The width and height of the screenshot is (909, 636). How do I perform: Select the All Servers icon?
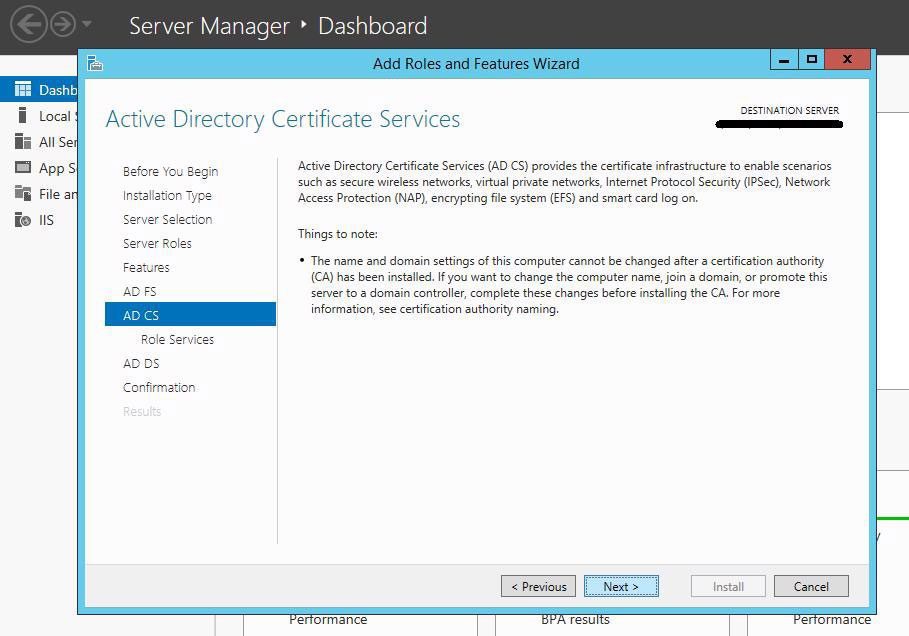pos(21,142)
